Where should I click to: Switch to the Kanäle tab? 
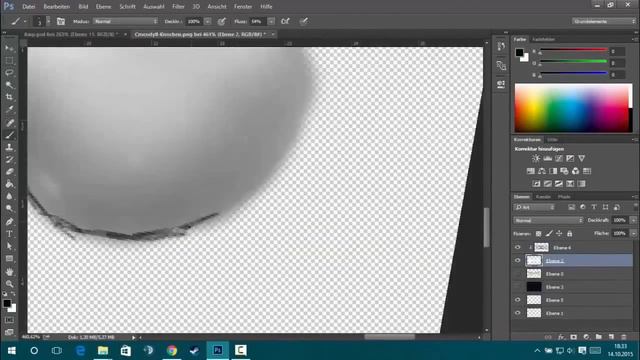click(x=543, y=197)
